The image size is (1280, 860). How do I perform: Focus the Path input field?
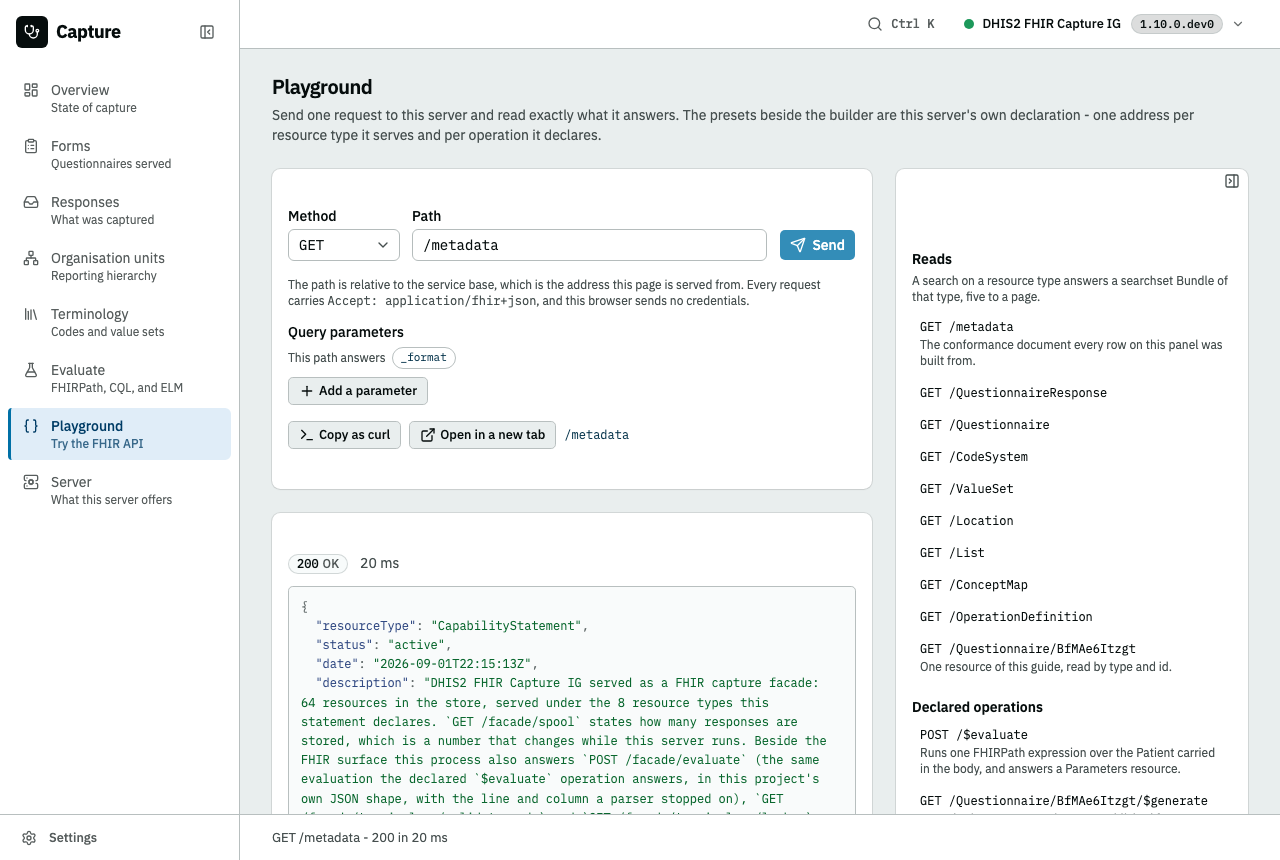pyautogui.click(x=589, y=245)
